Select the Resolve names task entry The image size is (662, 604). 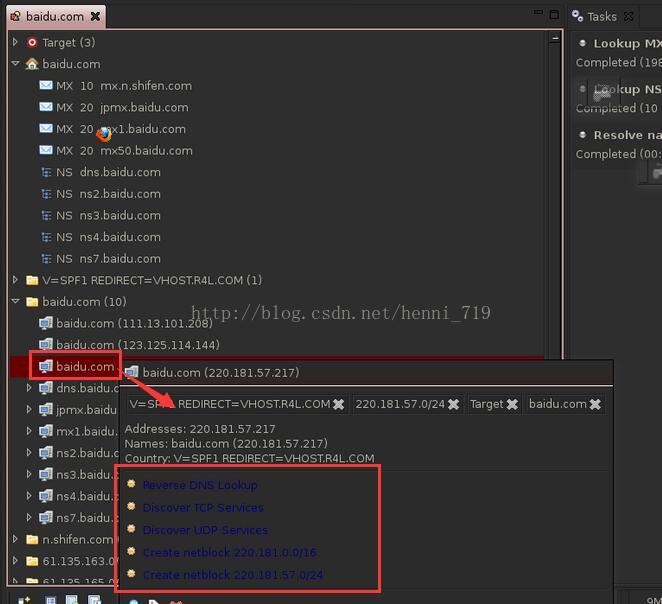[619, 144]
